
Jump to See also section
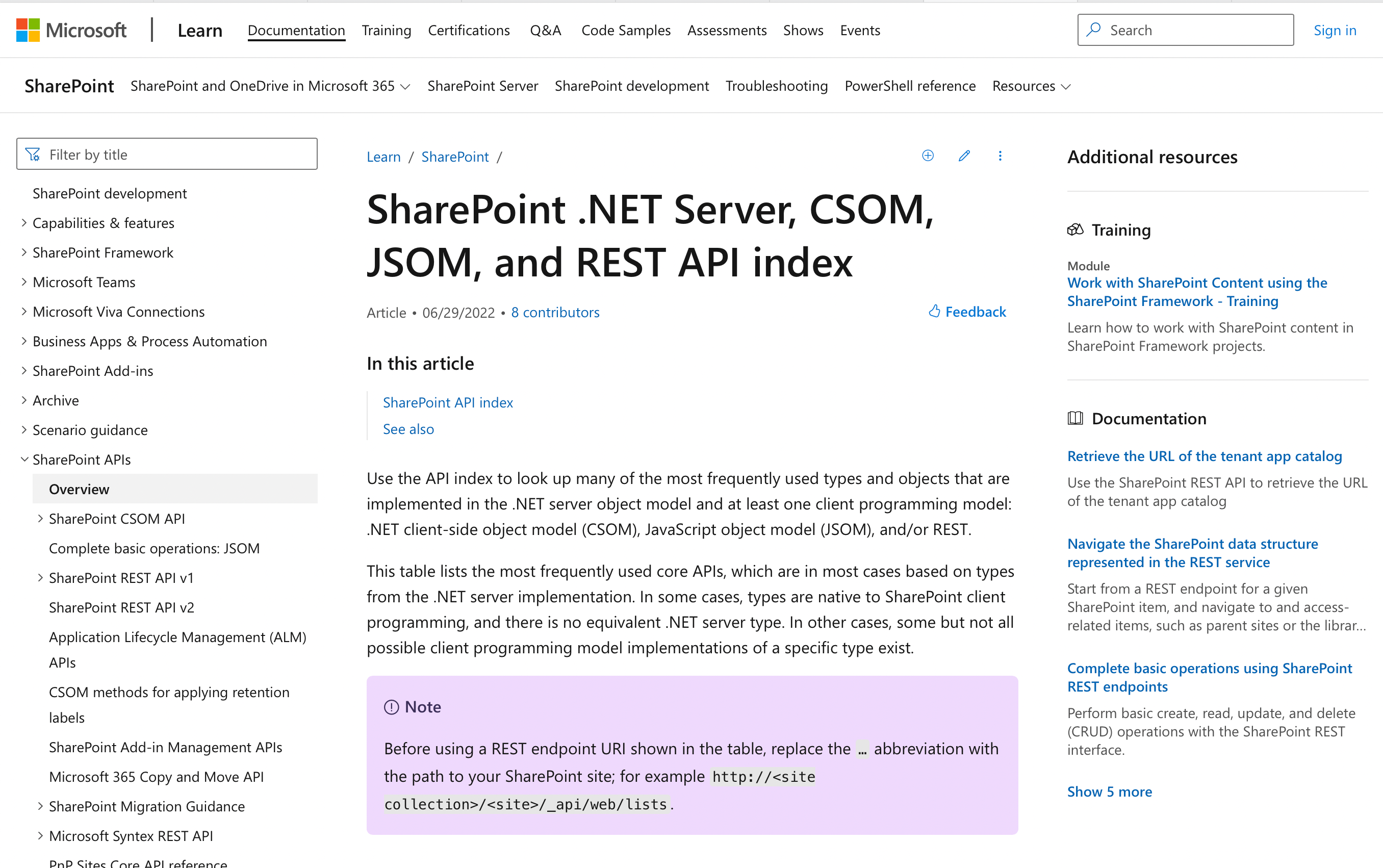tap(408, 428)
